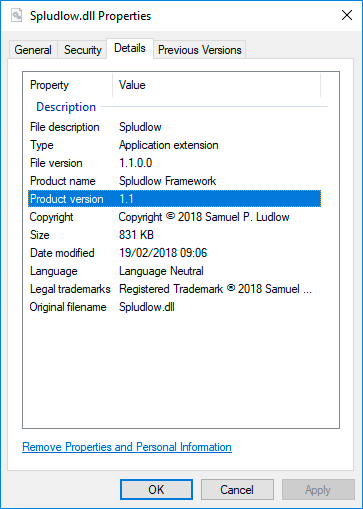Click the greyed-out Apply button

tap(318, 490)
